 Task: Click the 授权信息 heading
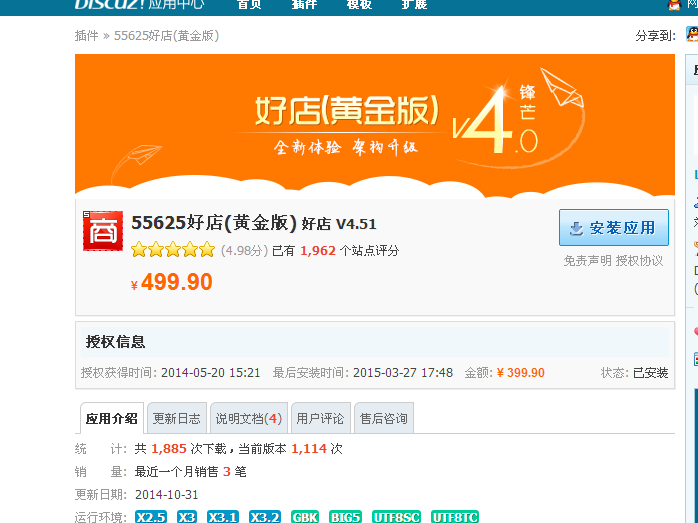point(115,342)
